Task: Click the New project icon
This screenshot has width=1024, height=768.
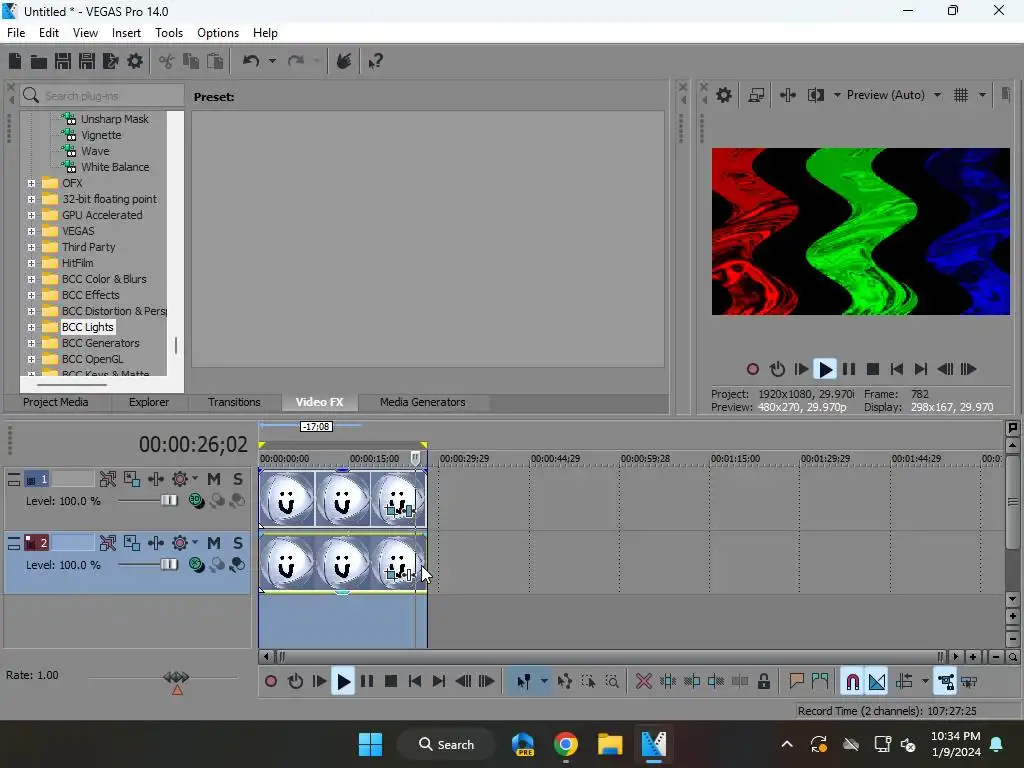Action: pyautogui.click(x=14, y=61)
